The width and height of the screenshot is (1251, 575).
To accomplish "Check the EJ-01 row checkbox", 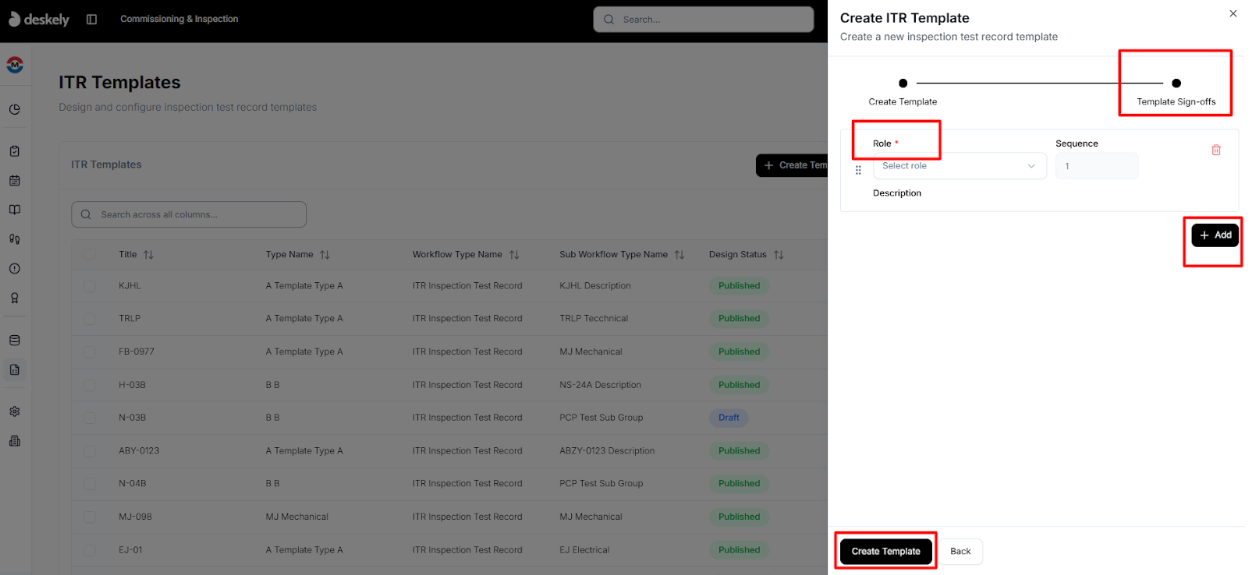I will [x=89, y=550].
